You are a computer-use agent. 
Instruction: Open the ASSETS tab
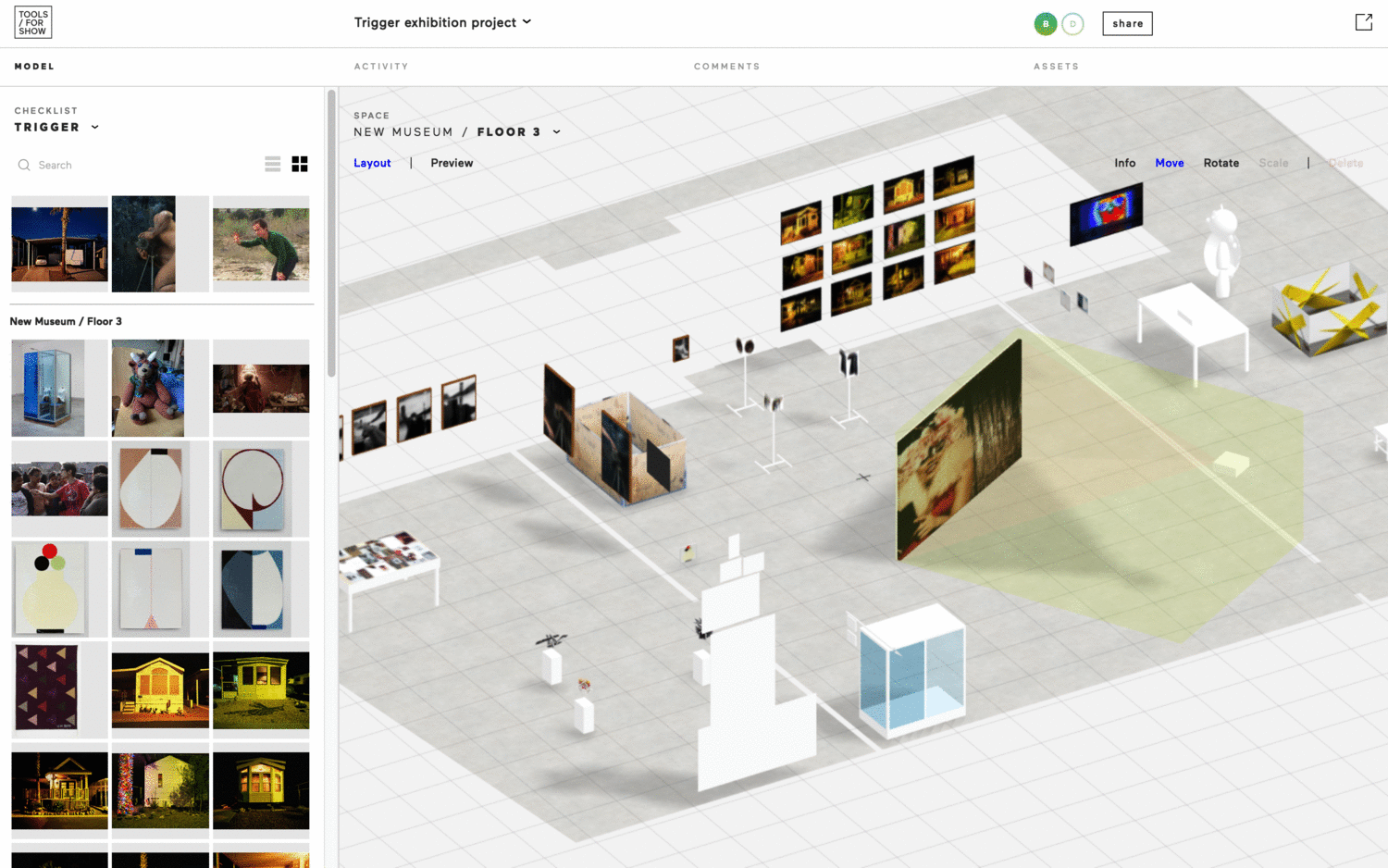(x=1057, y=67)
